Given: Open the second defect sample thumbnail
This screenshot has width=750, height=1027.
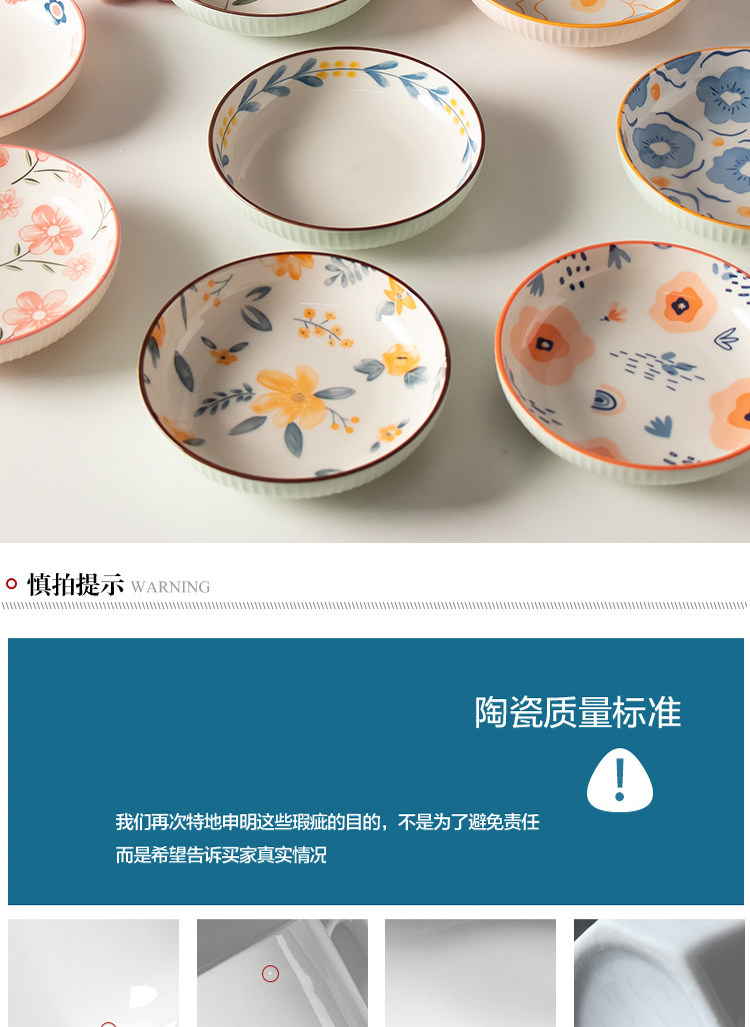Looking at the screenshot, I should pos(282,973).
